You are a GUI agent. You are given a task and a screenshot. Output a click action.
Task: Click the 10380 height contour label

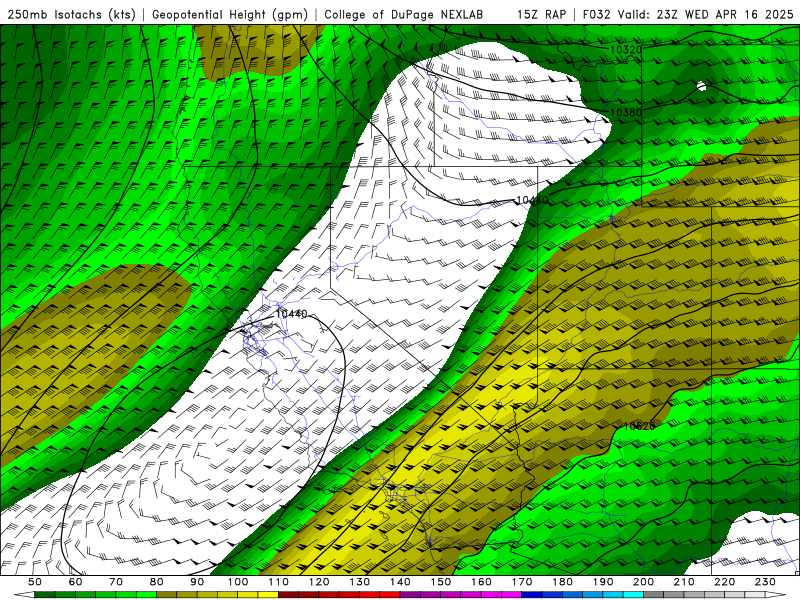[626, 112]
